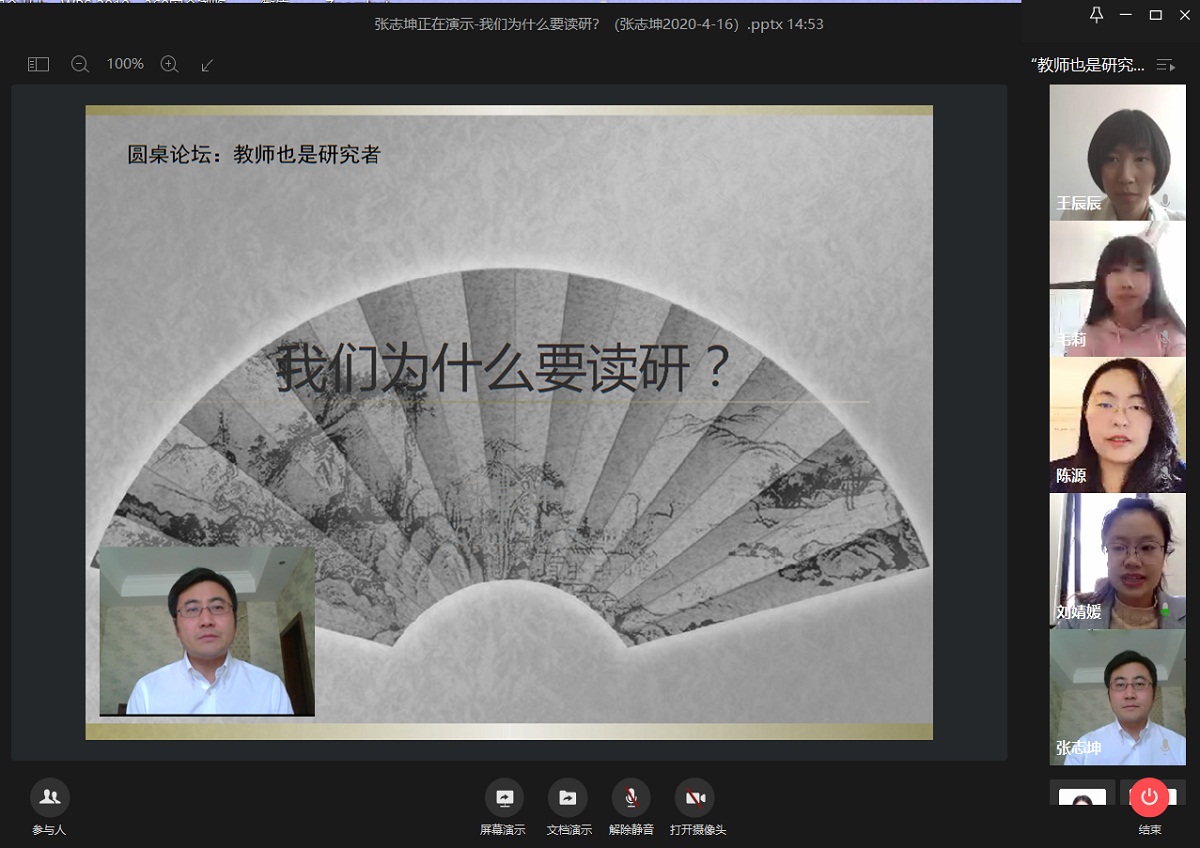Click the diagonal arrow fit-to-window icon
The image size is (1200, 848).
(x=208, y=64)
